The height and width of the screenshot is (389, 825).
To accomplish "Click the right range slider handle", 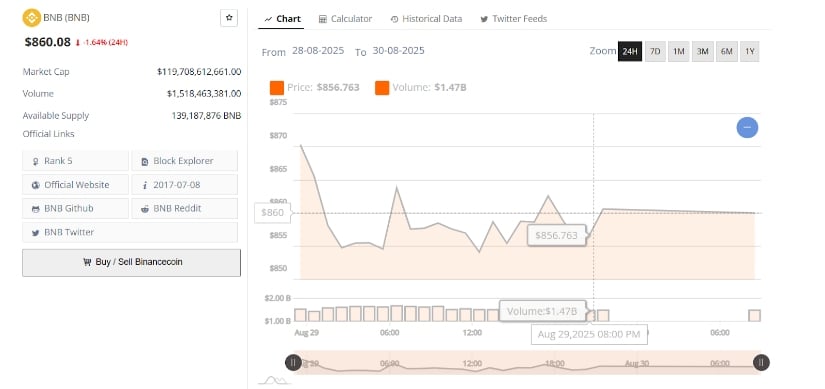I will tap(761, 362).
